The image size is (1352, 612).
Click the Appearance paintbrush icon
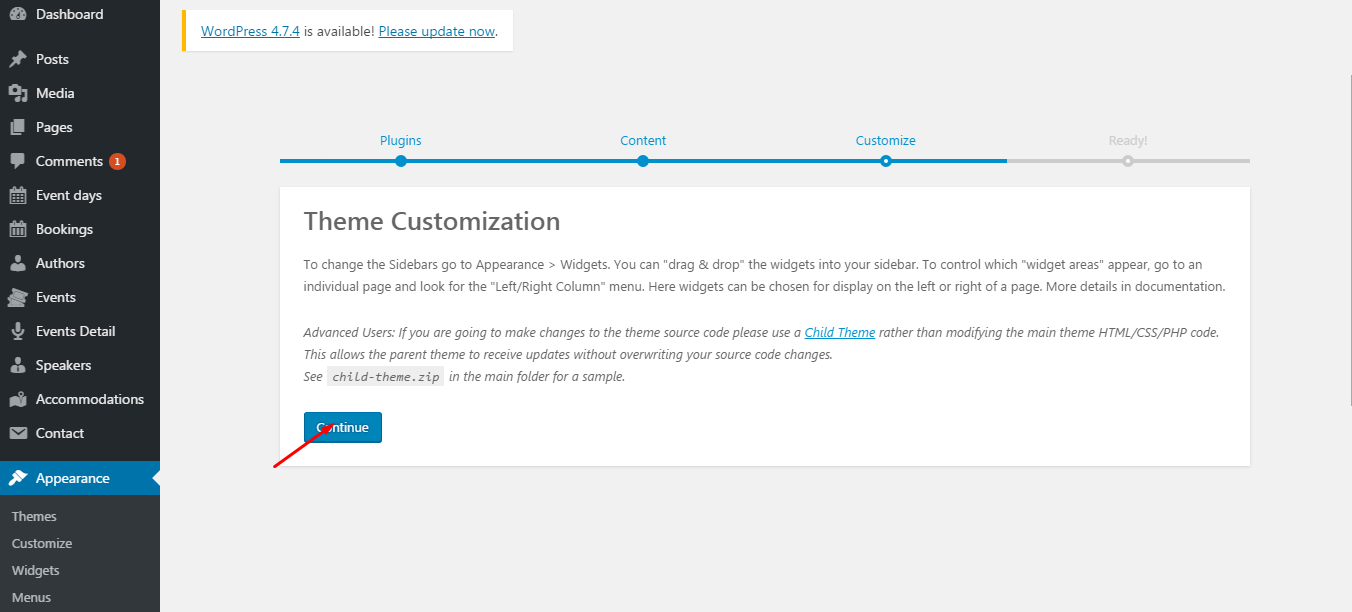[x=18, y=478]
